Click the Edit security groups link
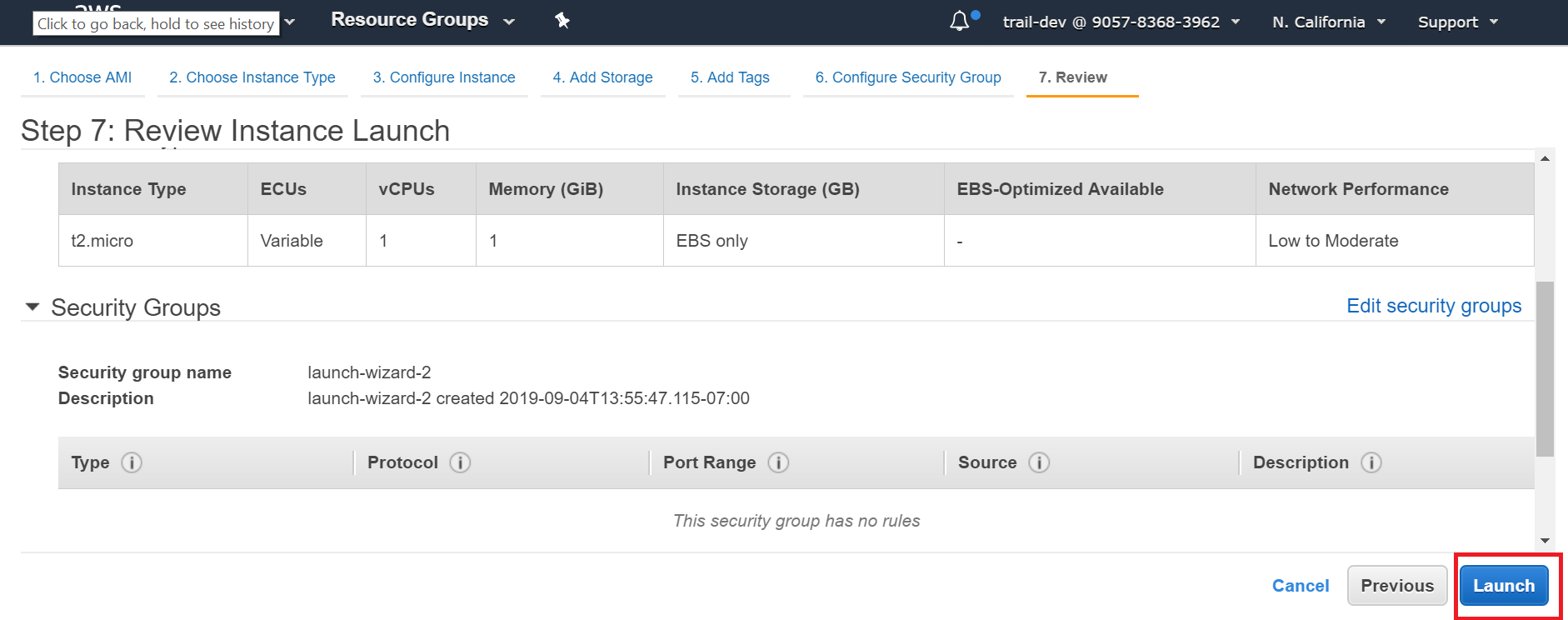1568x620 pixels. pos(1433,306)
